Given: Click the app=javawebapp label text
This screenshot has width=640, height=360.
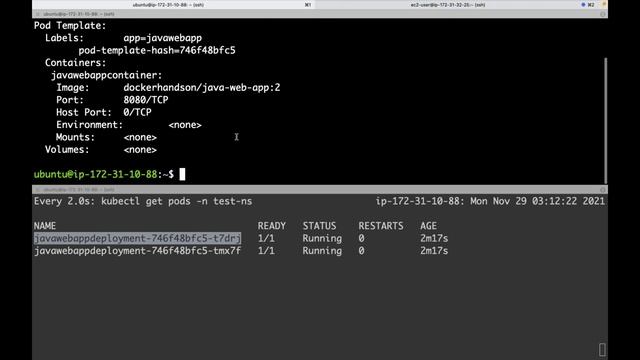Looking at the screenshot, I should pyautogui.click(x=162, y=38).
